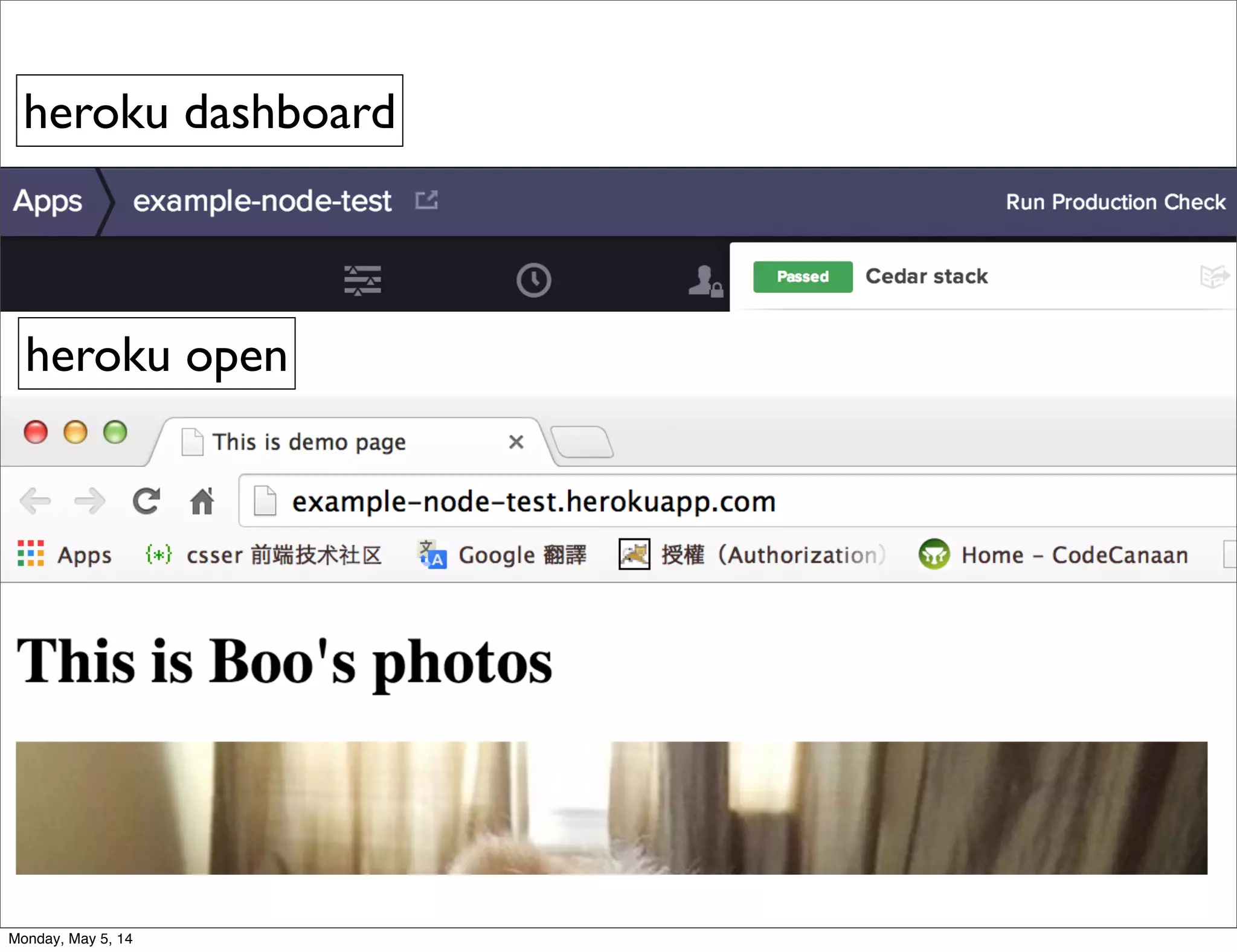
Task: Click the faded share icon beside Cedar stack
Action: (x=1214, y=277)
